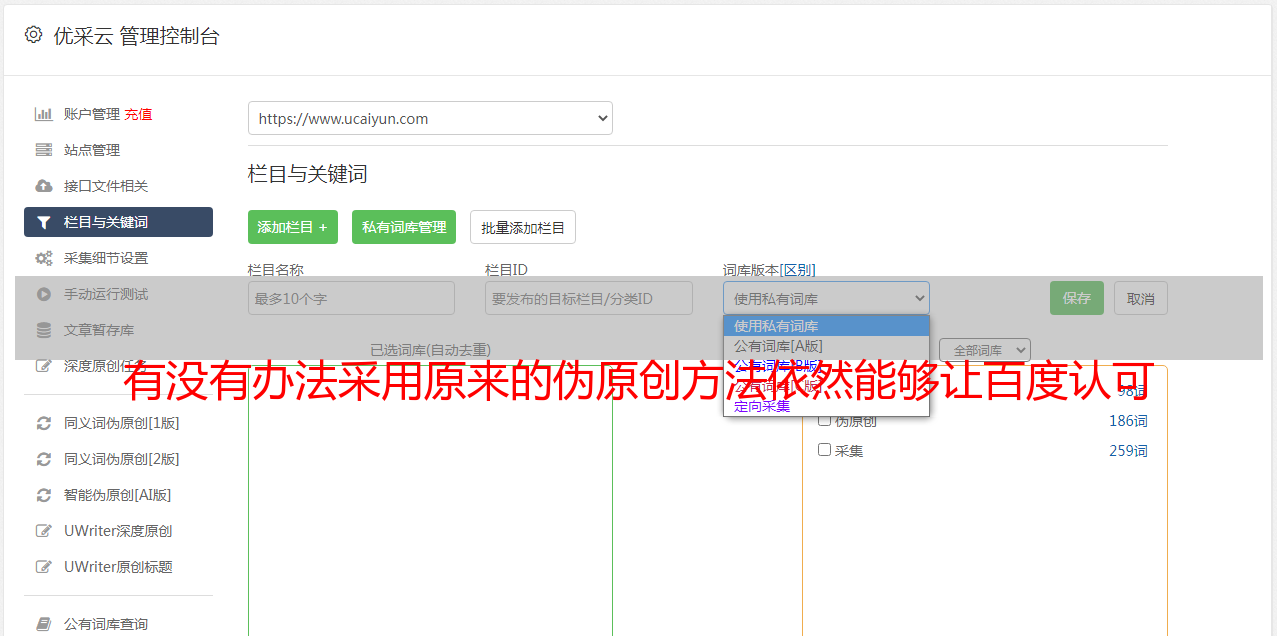Image resolution: width=1277 pixels, height=636 pixels.
Task: Tick the 采集 checkbox
Action: (825, 450)
